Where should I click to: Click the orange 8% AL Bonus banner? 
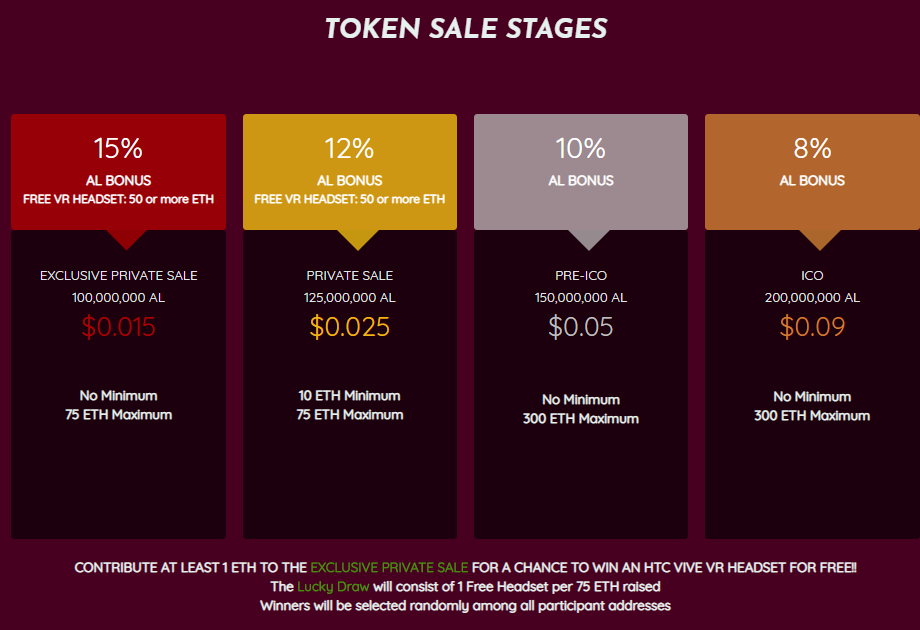coord(812,171)
